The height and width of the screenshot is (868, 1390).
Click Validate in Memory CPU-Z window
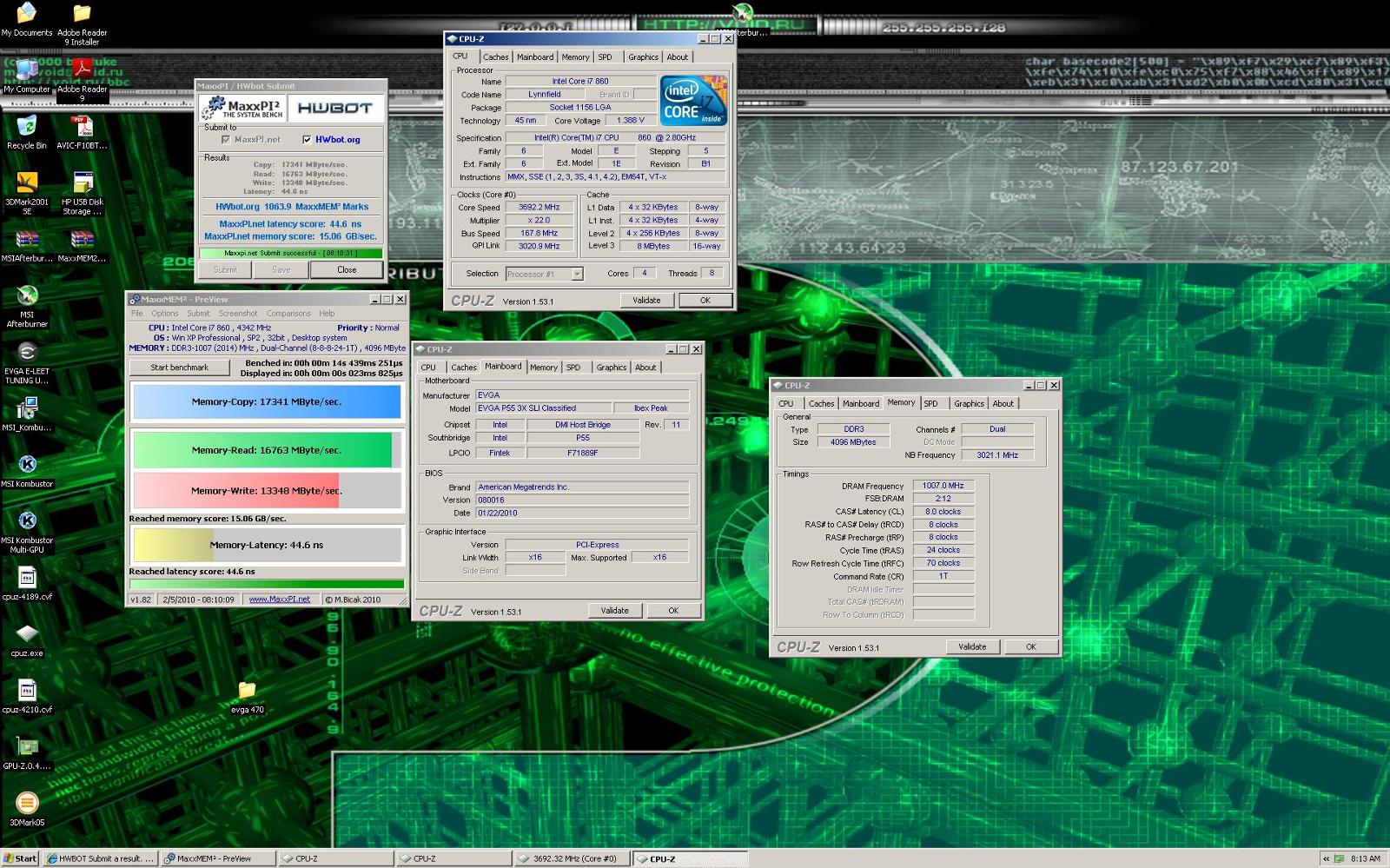pos(972,647)
